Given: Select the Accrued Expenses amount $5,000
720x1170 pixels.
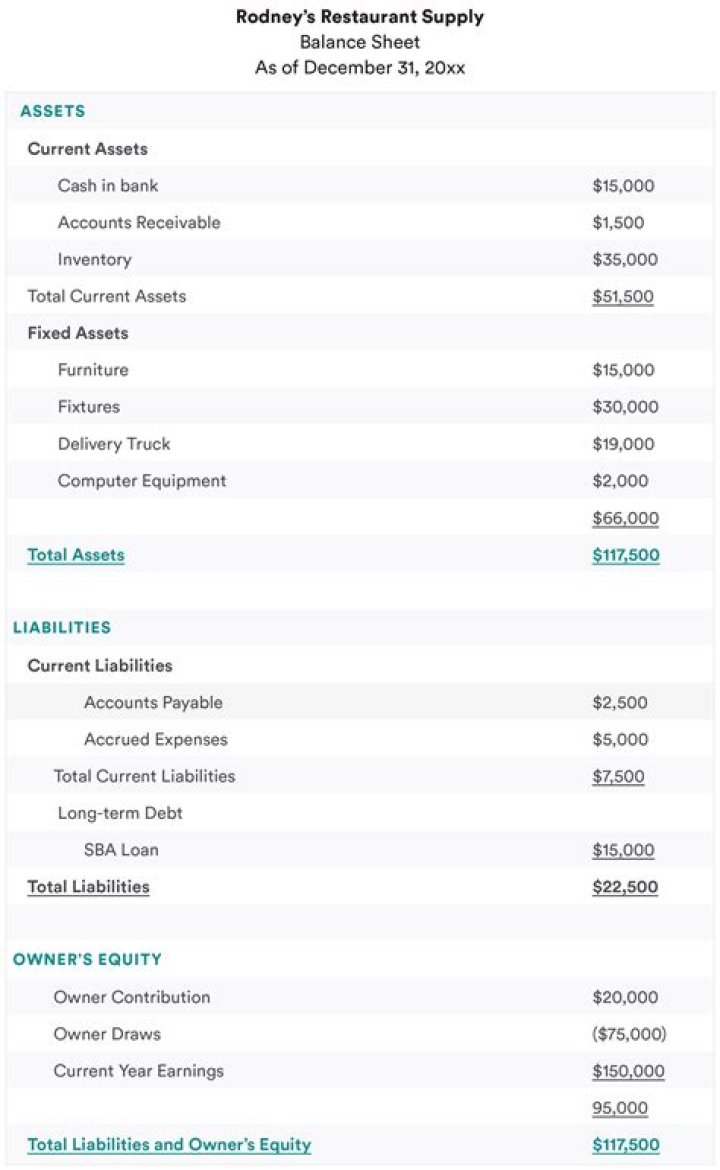Looking at the screenshot, I should [620, 740].
